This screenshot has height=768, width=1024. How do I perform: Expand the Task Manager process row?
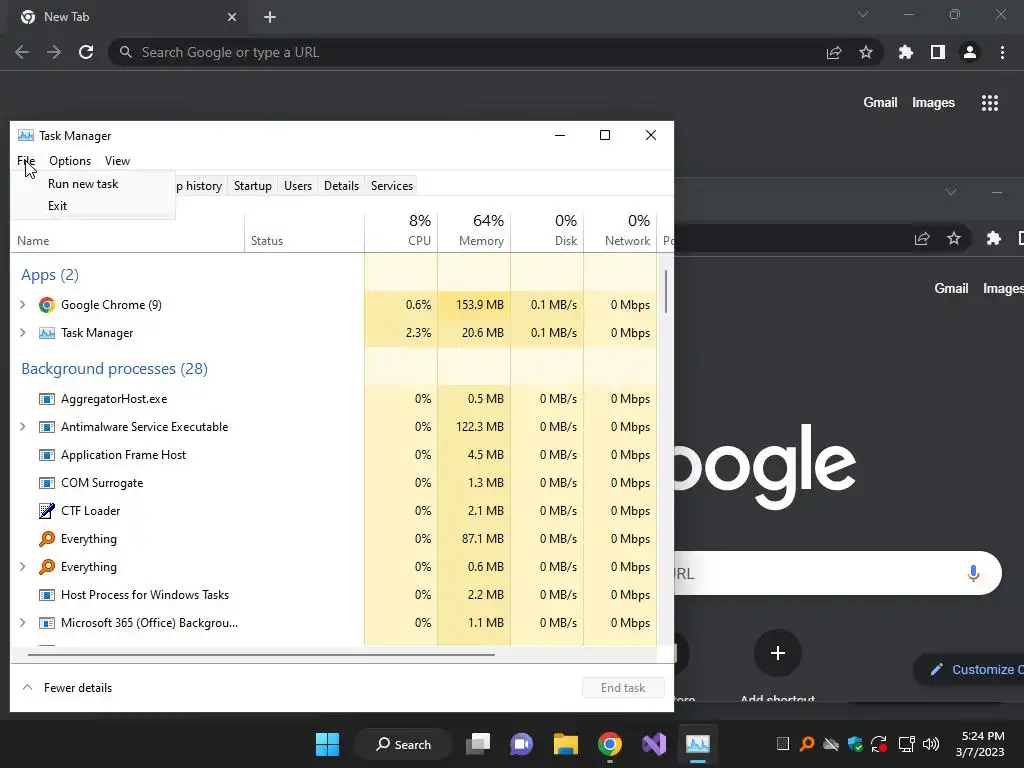(23, 333)
